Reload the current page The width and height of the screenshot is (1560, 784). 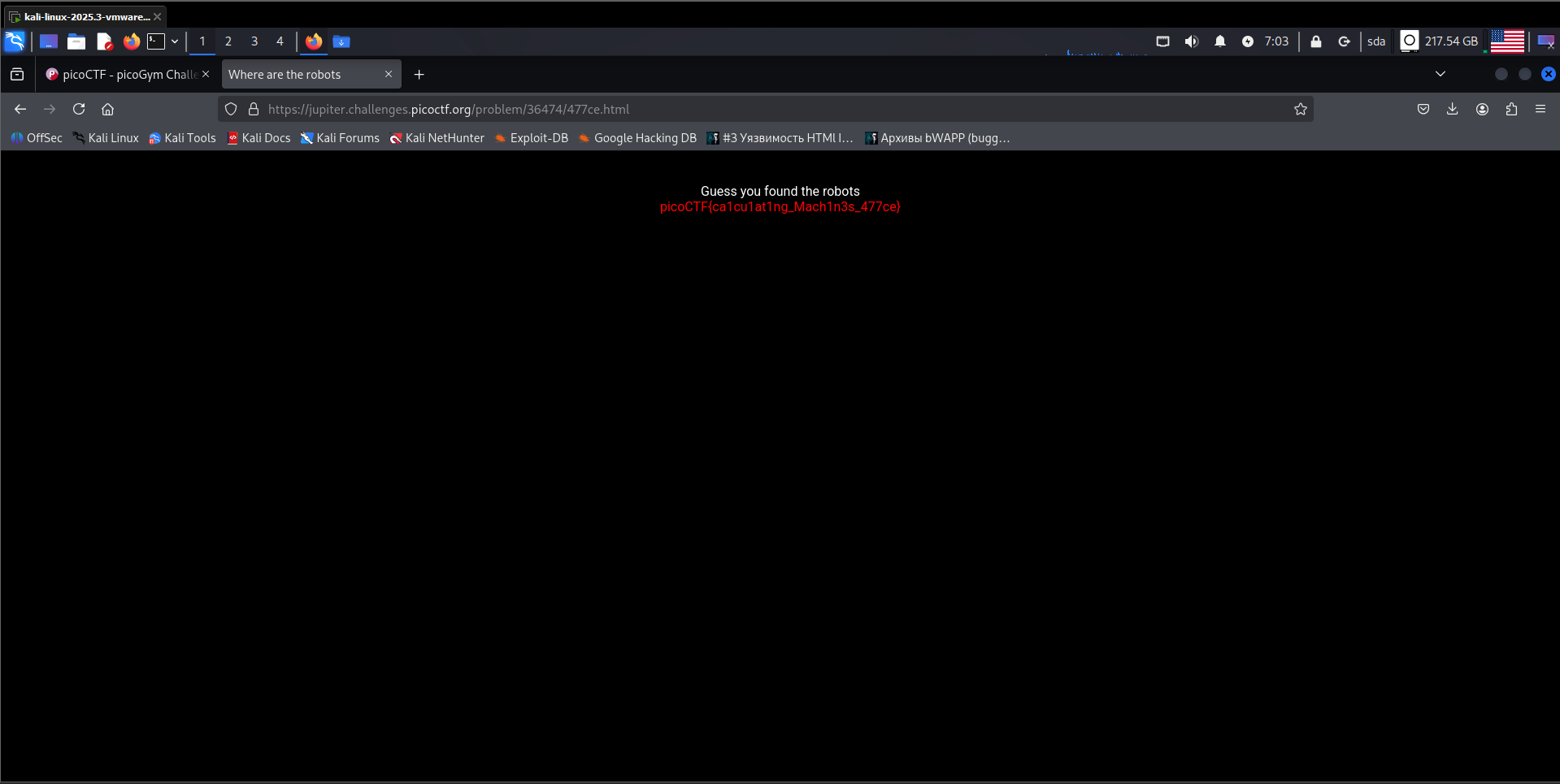pyautogui.click(x=79, y=109)
